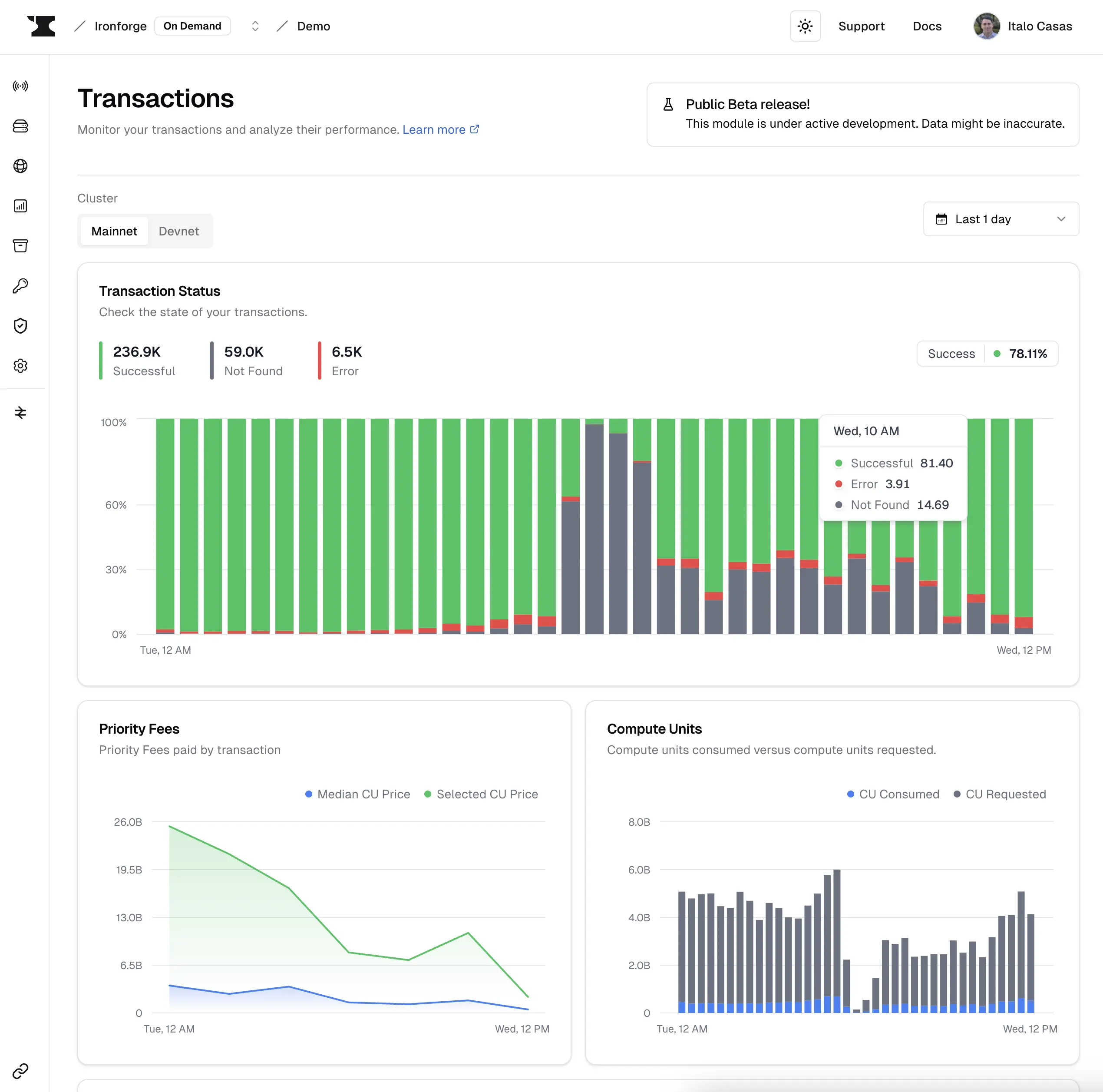The image size is (1103, 1092).
Task: Click the globe network icon
Action: coord(20,166)
